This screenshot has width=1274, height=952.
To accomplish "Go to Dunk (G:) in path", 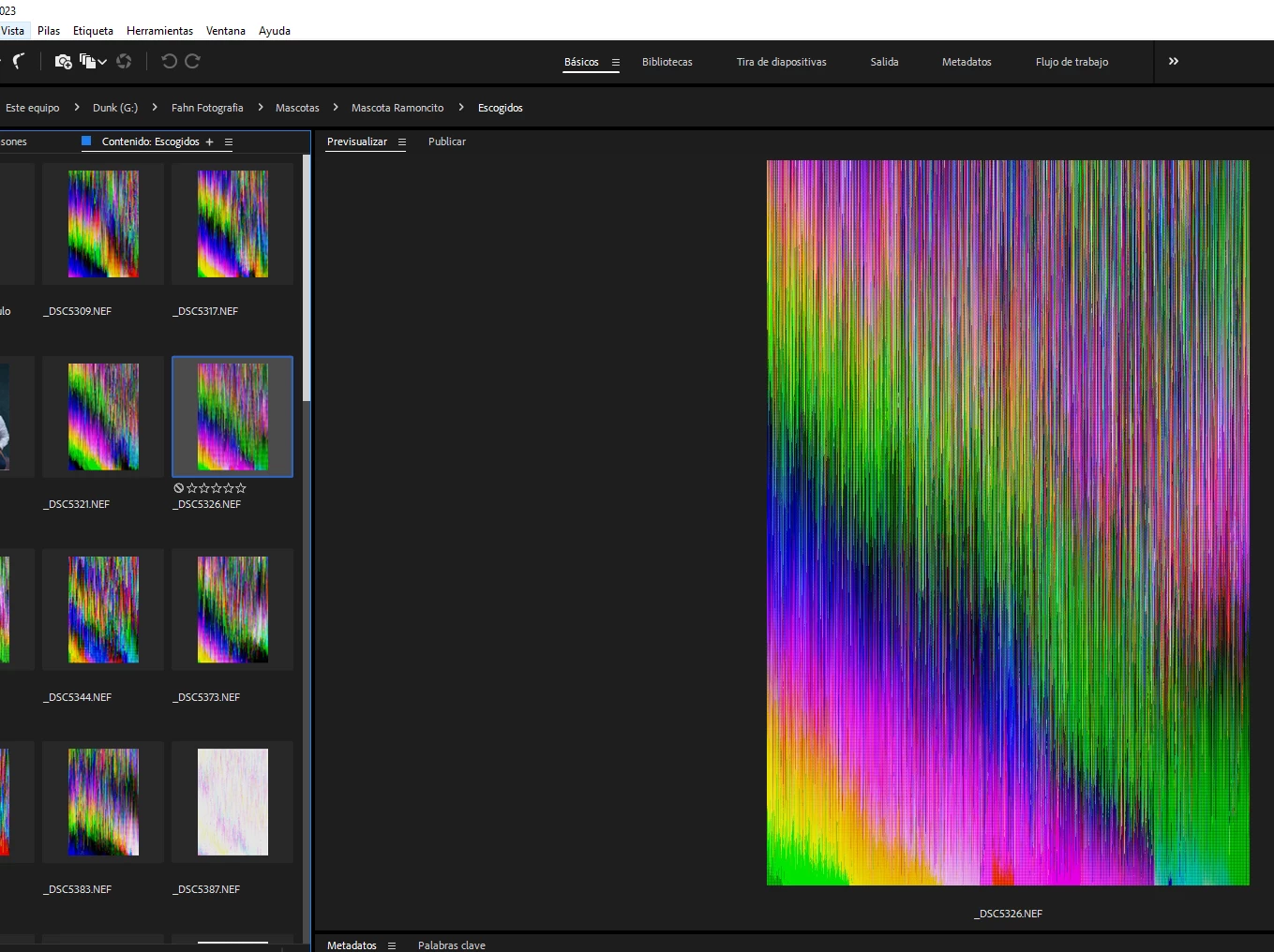I will (115, 108).
